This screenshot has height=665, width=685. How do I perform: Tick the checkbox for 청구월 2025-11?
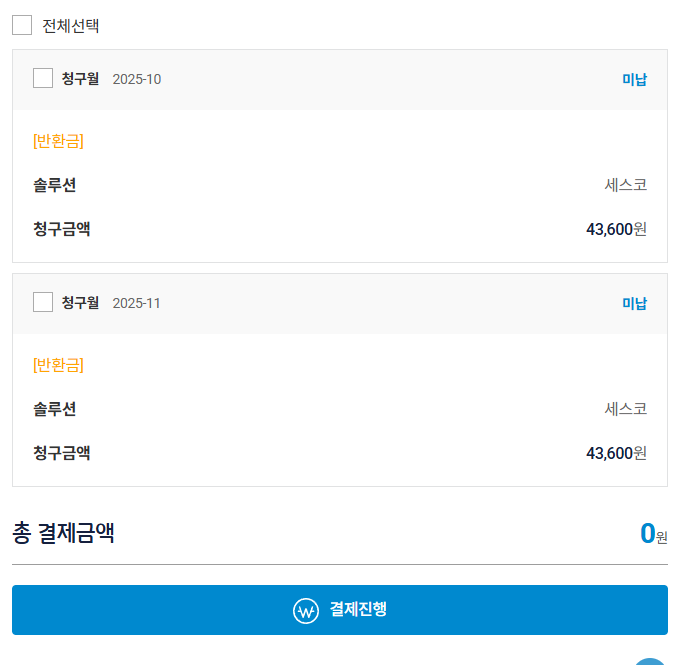43,302
